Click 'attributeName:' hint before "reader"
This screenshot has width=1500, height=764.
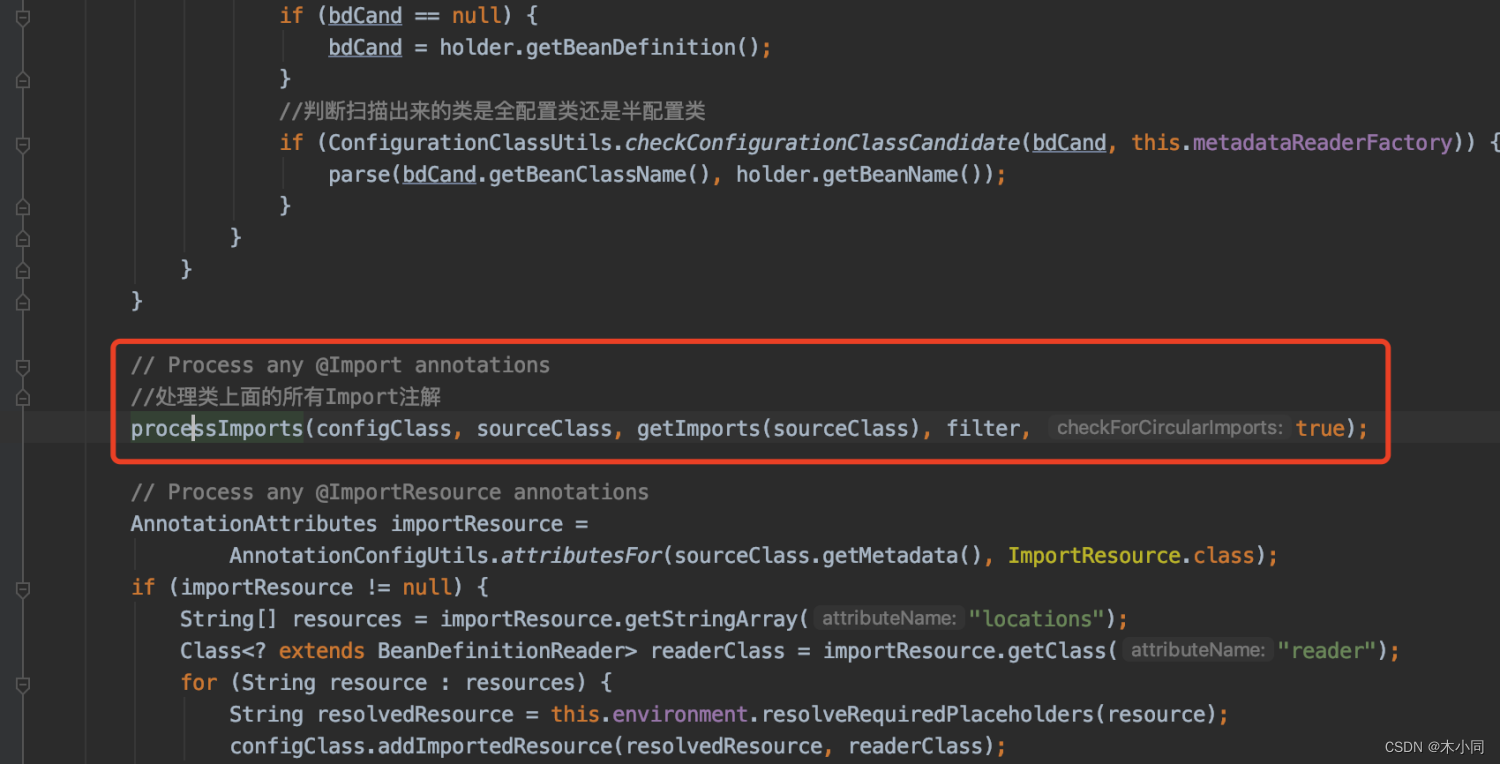pyautogui.click(x=1197, y=650)
